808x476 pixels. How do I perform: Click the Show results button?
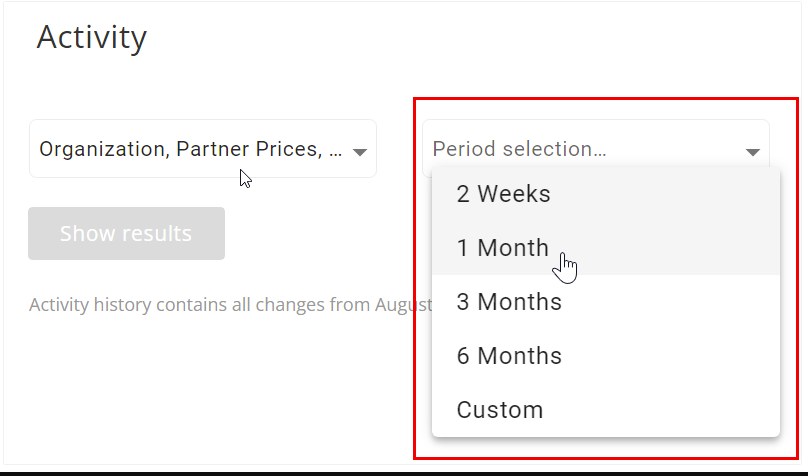point(126,233)
